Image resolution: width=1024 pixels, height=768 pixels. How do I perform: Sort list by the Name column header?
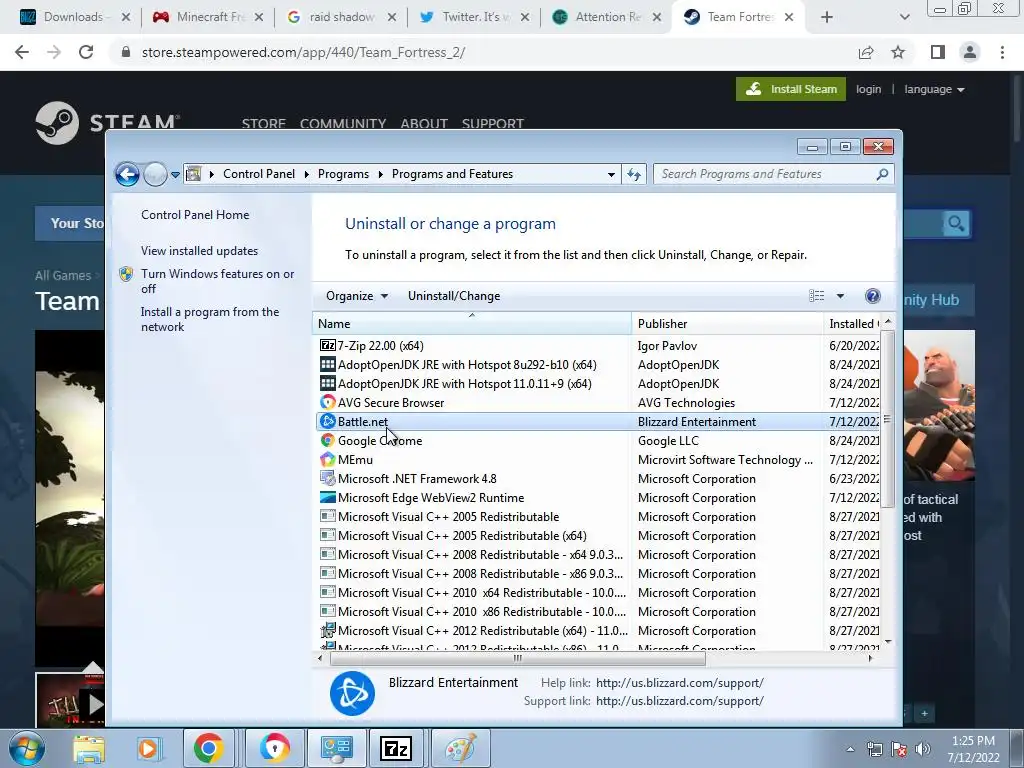click(472, 323)
